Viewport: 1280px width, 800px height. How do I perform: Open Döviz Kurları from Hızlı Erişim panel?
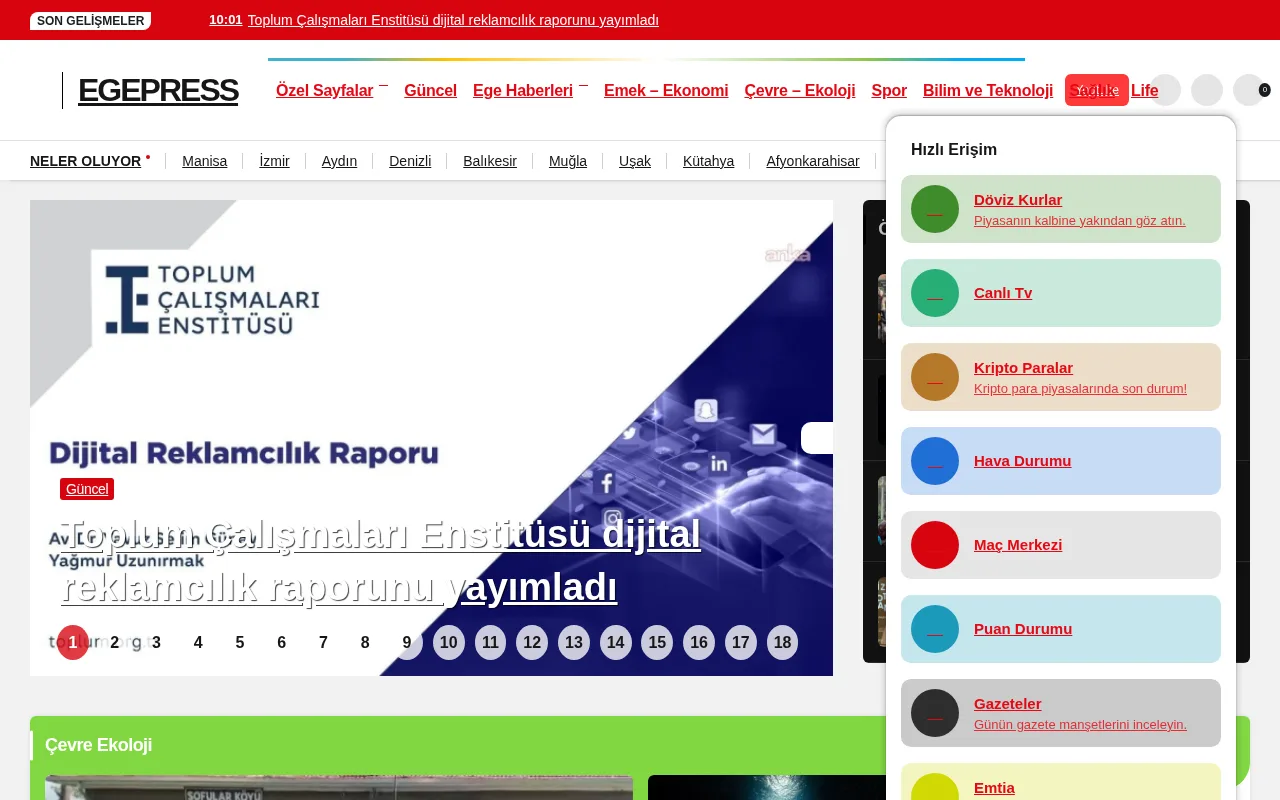click(935, 209)
